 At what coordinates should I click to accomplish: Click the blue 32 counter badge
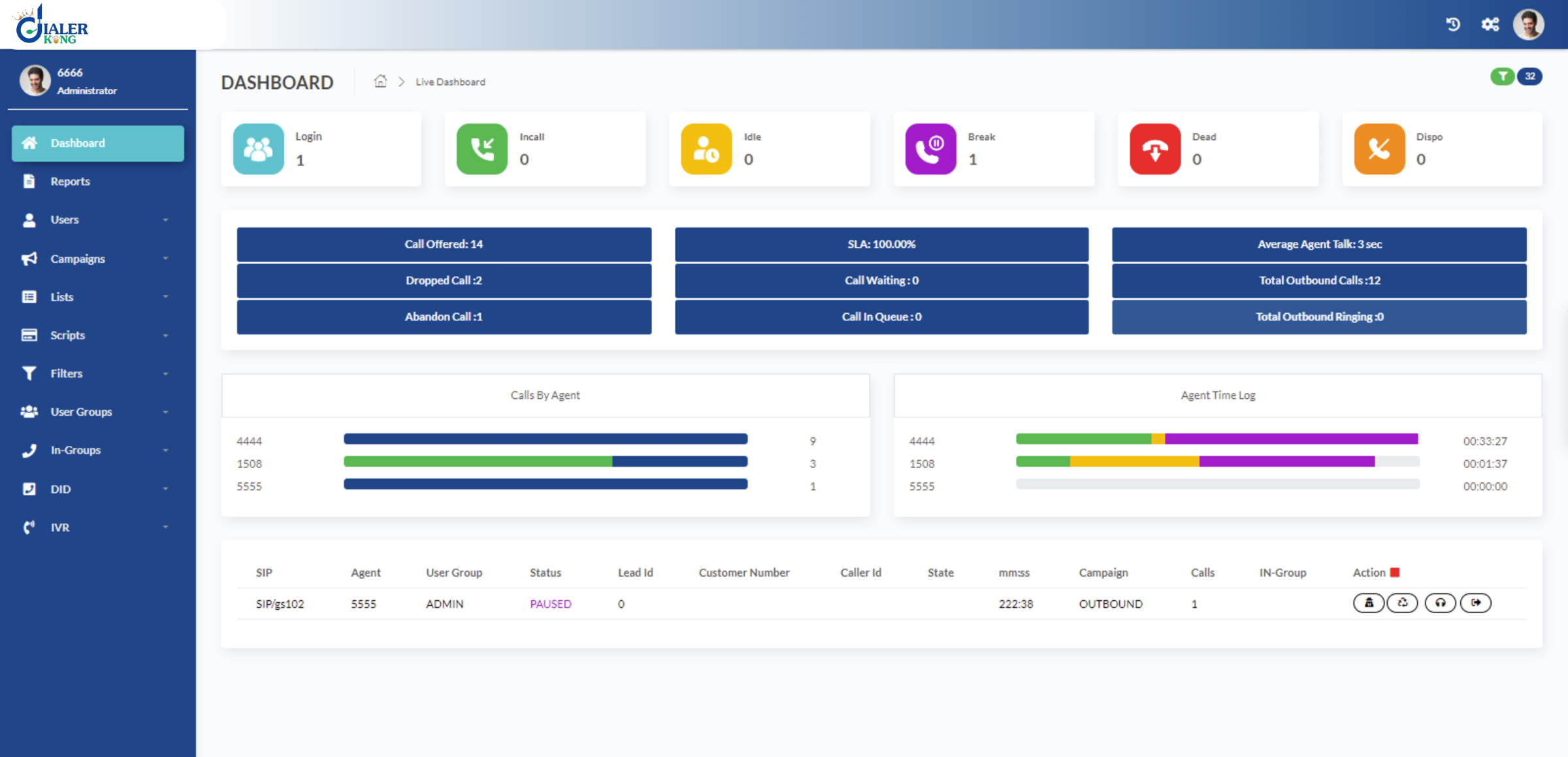click(x=1530, y=76)
